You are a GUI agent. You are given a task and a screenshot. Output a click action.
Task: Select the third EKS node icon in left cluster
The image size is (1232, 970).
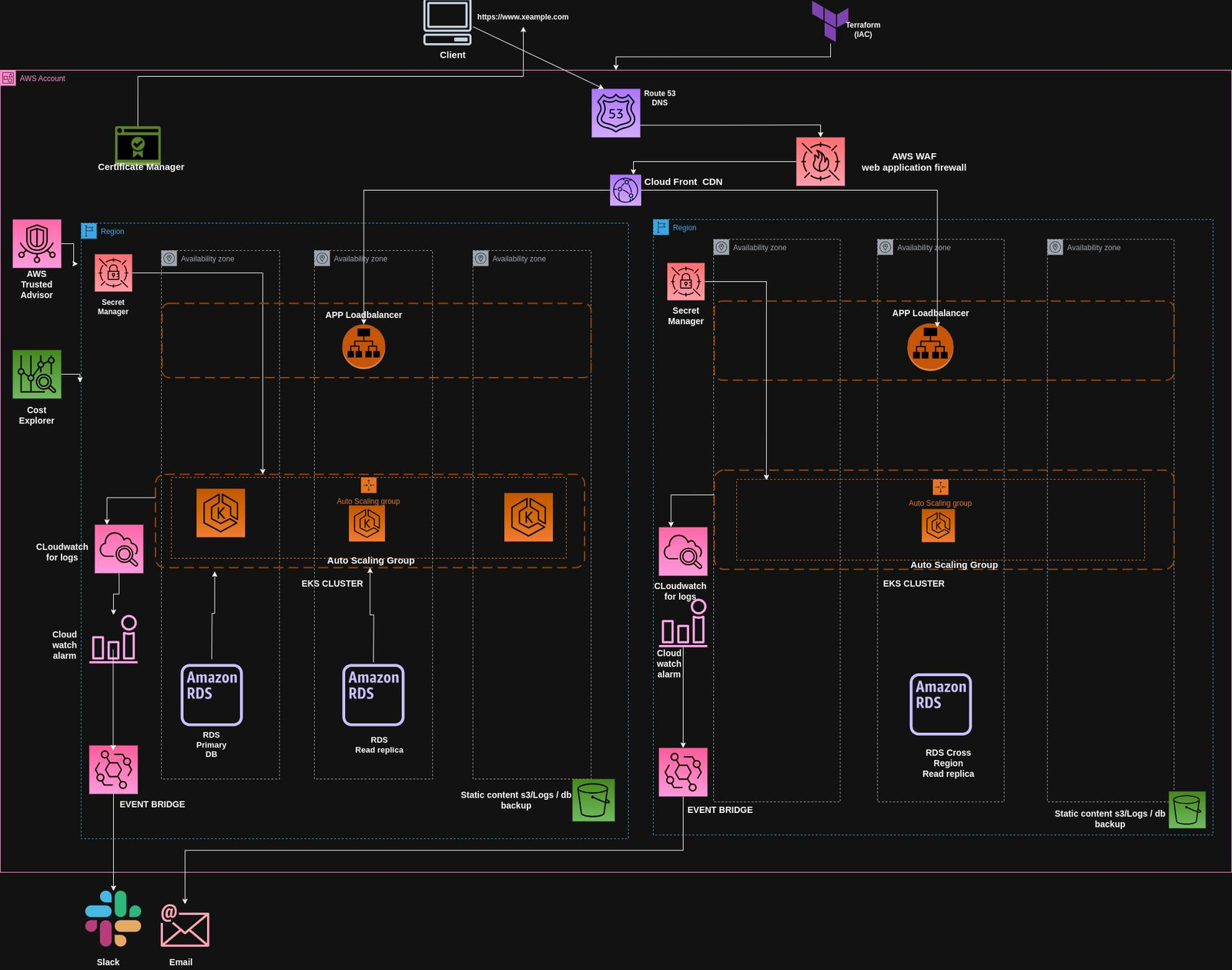click(x=528, y=517)
